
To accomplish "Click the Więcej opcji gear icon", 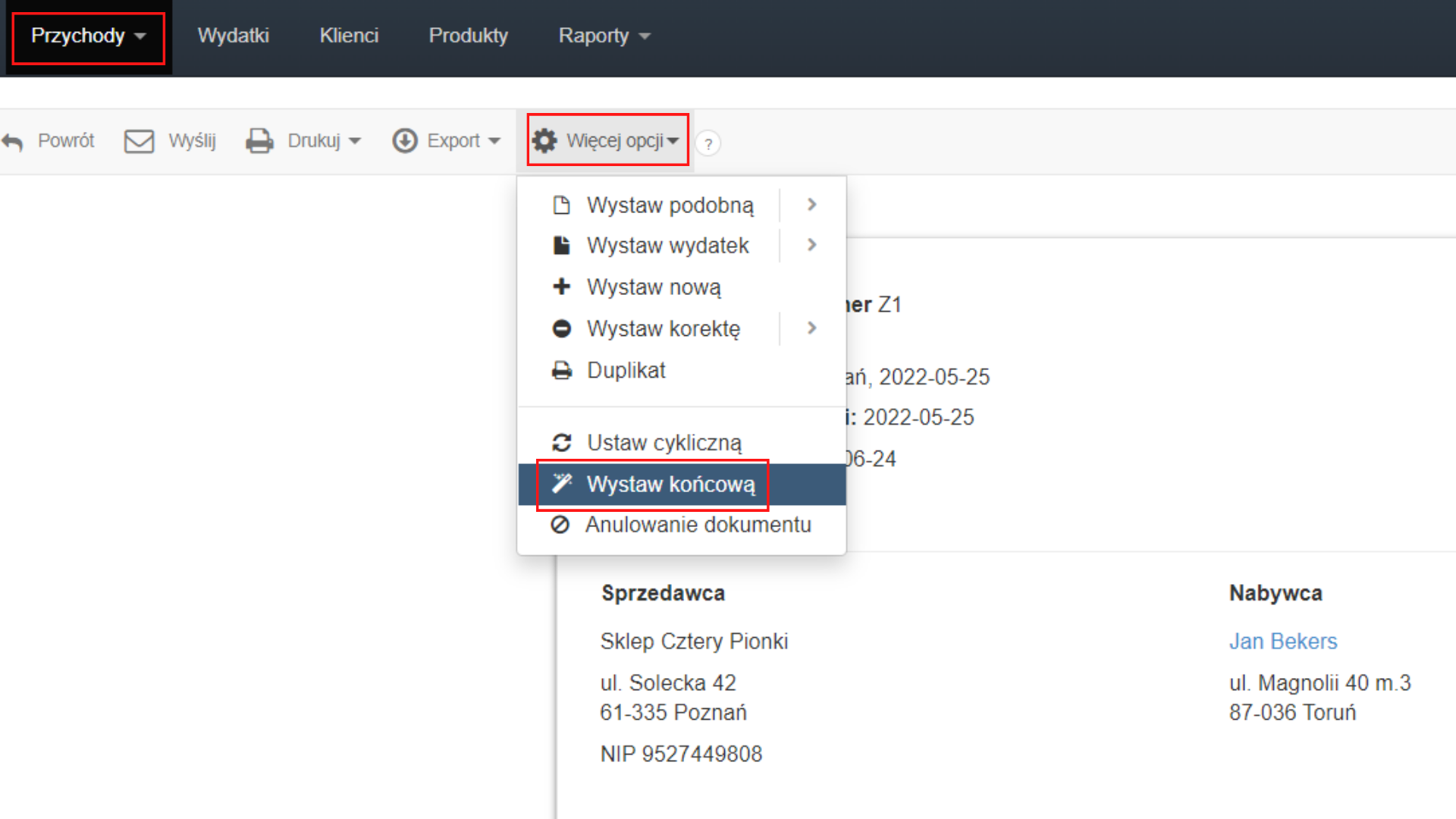I will pos(544,141).
